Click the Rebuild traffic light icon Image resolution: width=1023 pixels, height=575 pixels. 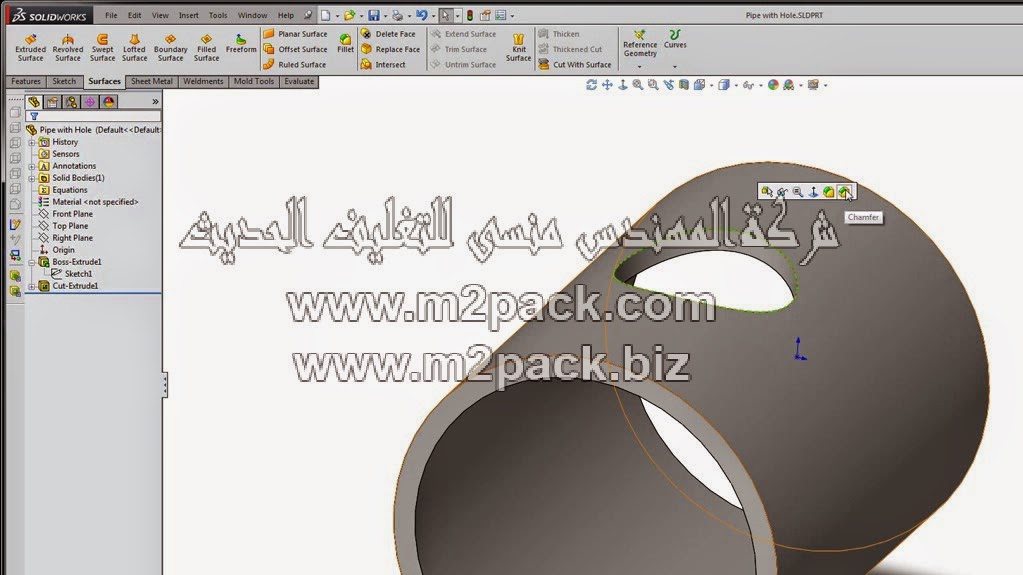pos(470,15)
